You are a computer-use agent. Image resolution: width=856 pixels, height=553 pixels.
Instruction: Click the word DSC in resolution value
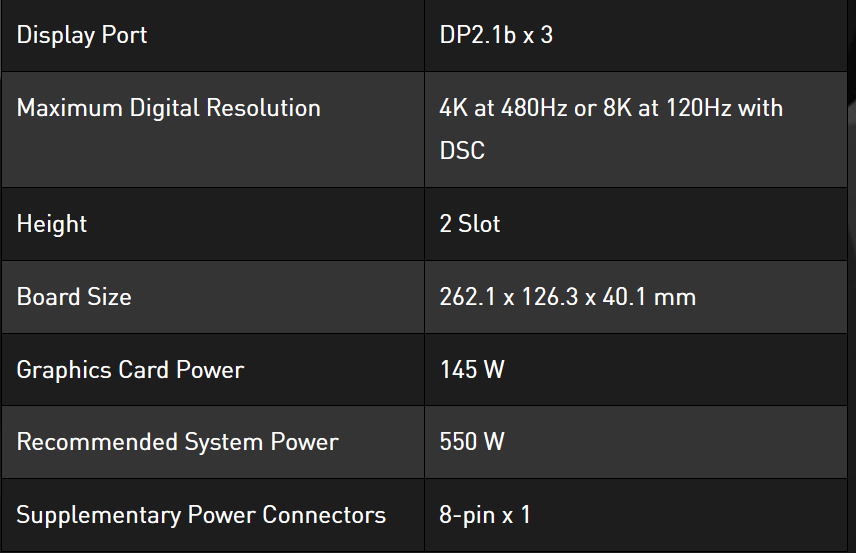[x=462, y=150]
